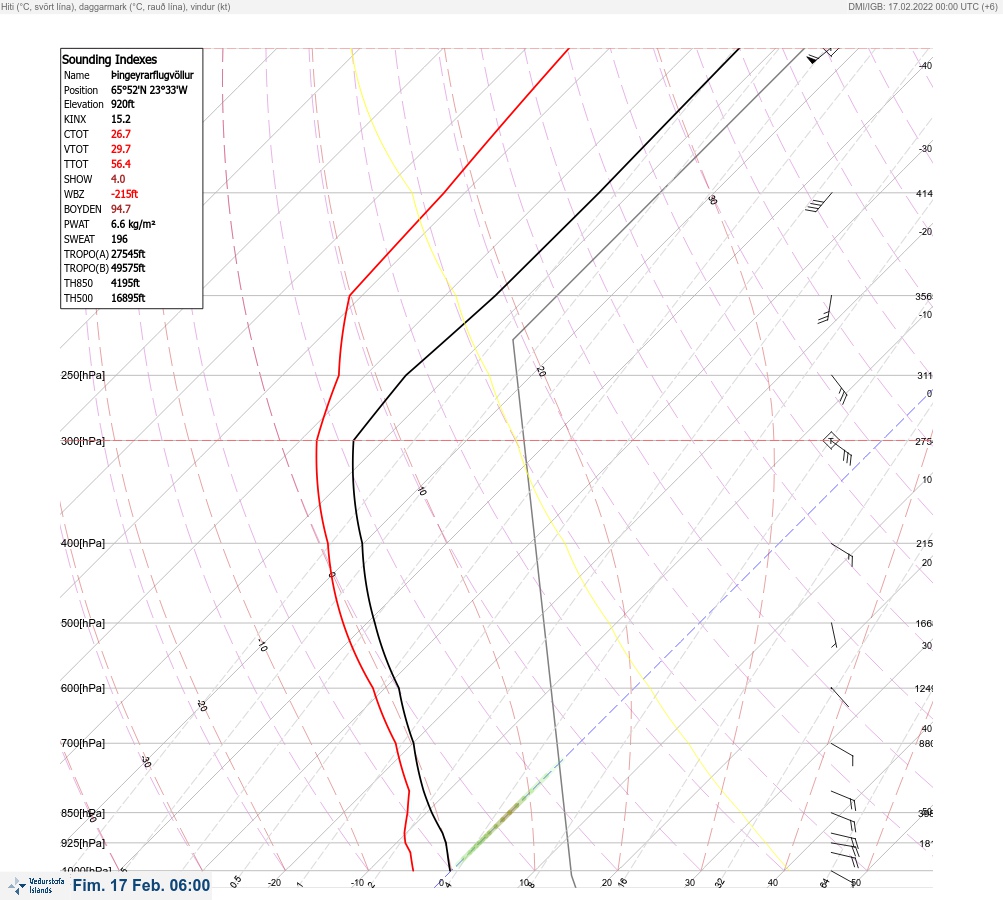Click the TTOT value 56.4
The image size is (1003, 900).
121,164
